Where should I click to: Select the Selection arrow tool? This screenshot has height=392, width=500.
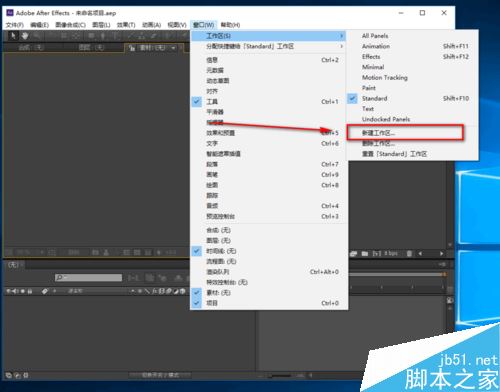click(x=13, y=35)
